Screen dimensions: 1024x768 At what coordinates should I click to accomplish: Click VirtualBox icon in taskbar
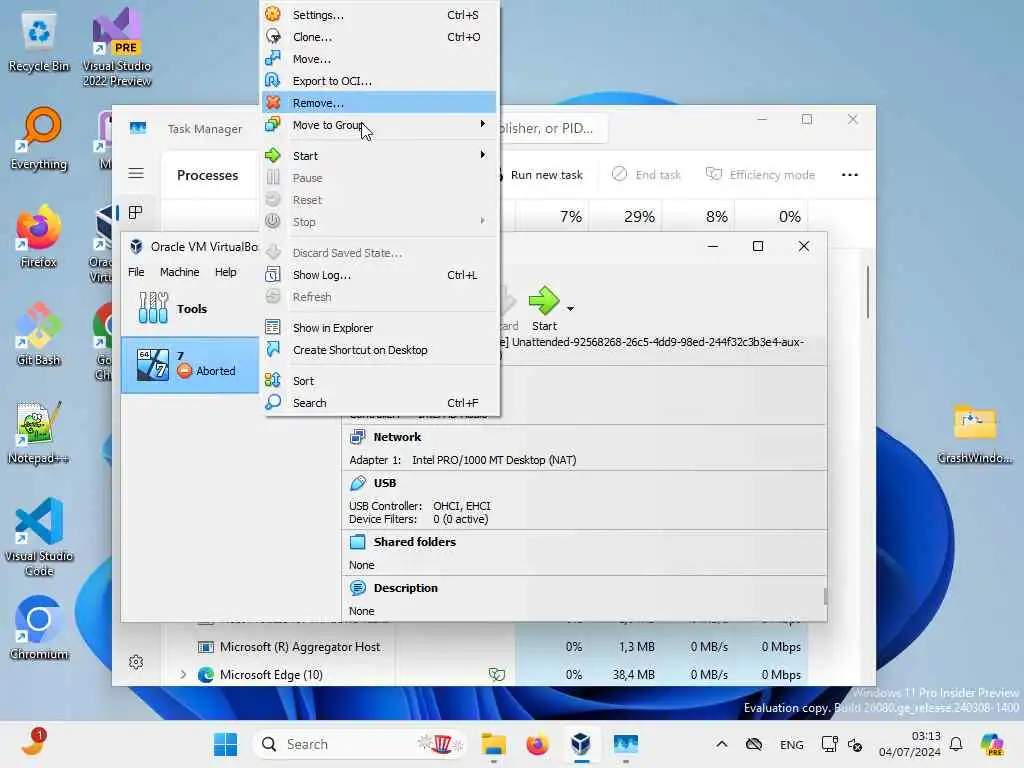pos(581,744)
